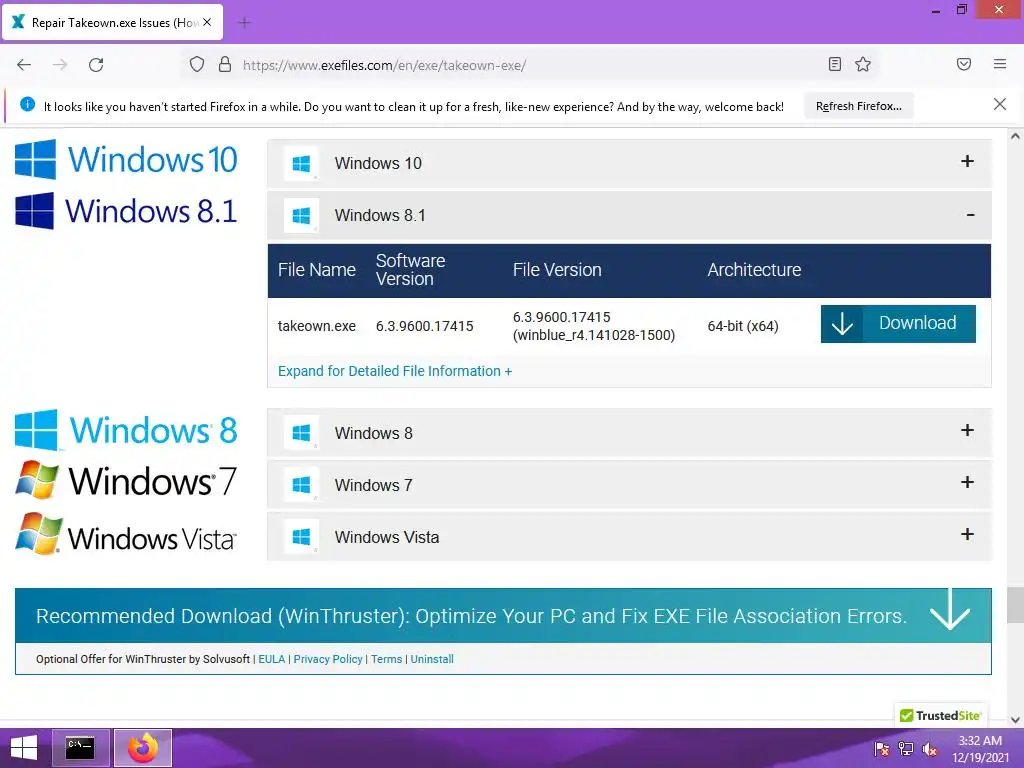
Task: View site security via padlock icon
Action: pyautogui.click(x=225, y=65)
